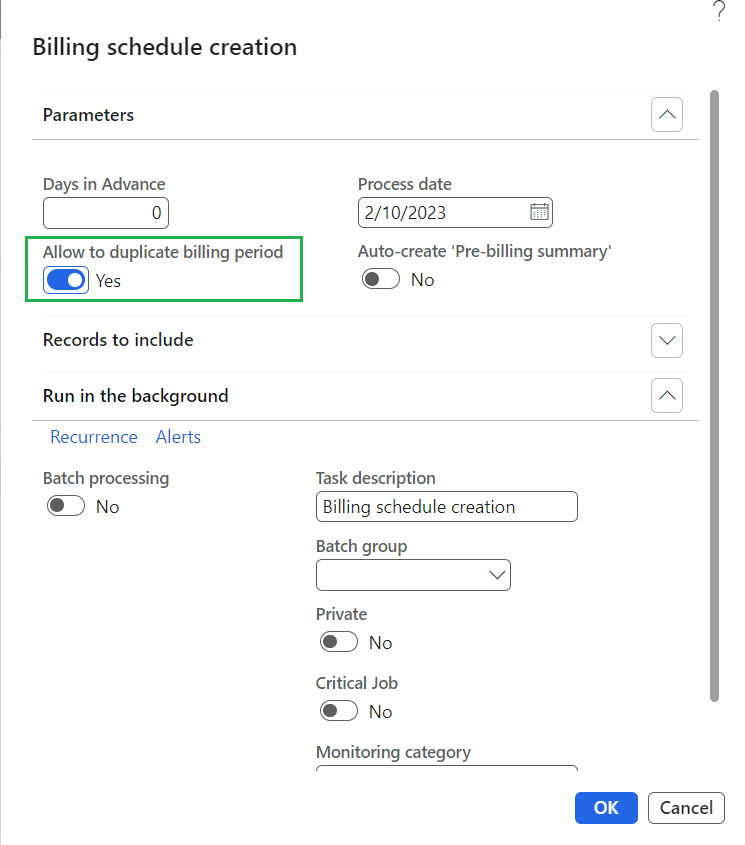Collapse the Run in the background section
The image size is (745, 845).
tap(667, 396)
